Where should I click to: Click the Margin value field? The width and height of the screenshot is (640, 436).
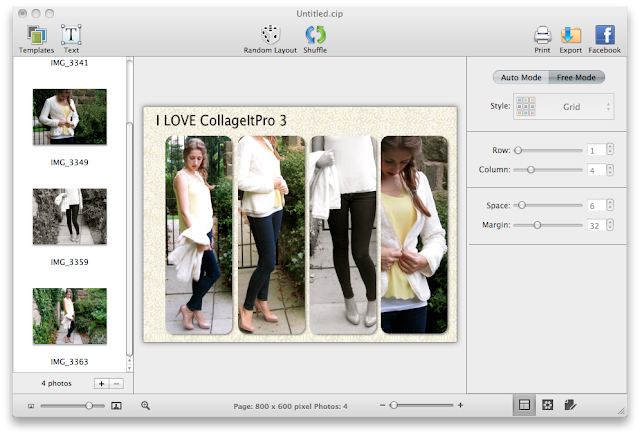(596, 225)
